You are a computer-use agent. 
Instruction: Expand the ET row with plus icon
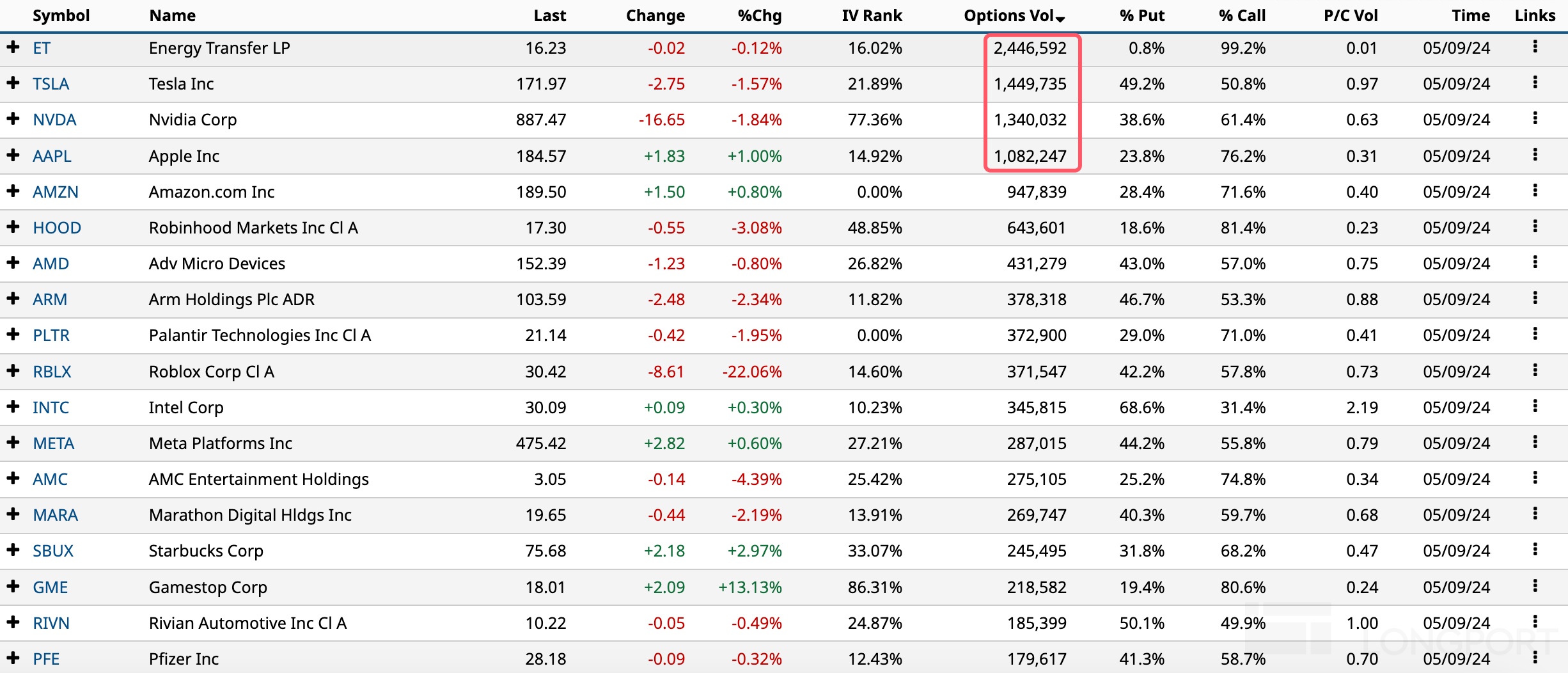[x=13, y=47]
